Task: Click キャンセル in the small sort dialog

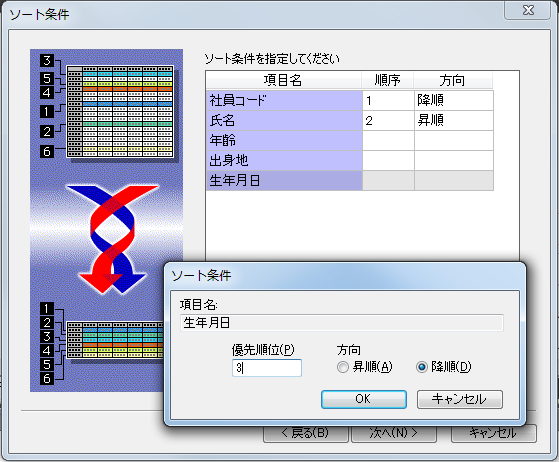Action: (x=460, y=399)
